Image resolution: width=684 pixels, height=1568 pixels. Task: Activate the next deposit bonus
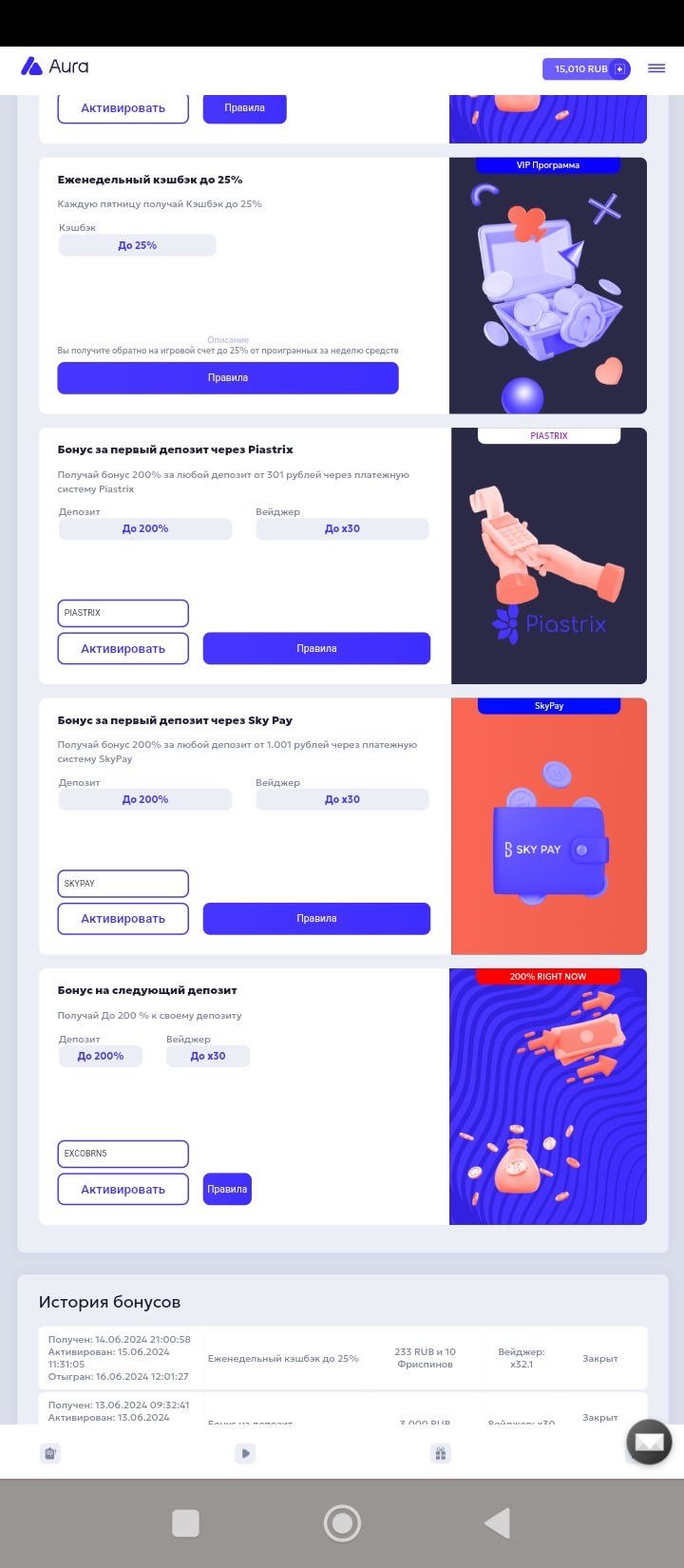pyautogui.click(x=123, y=1190)
